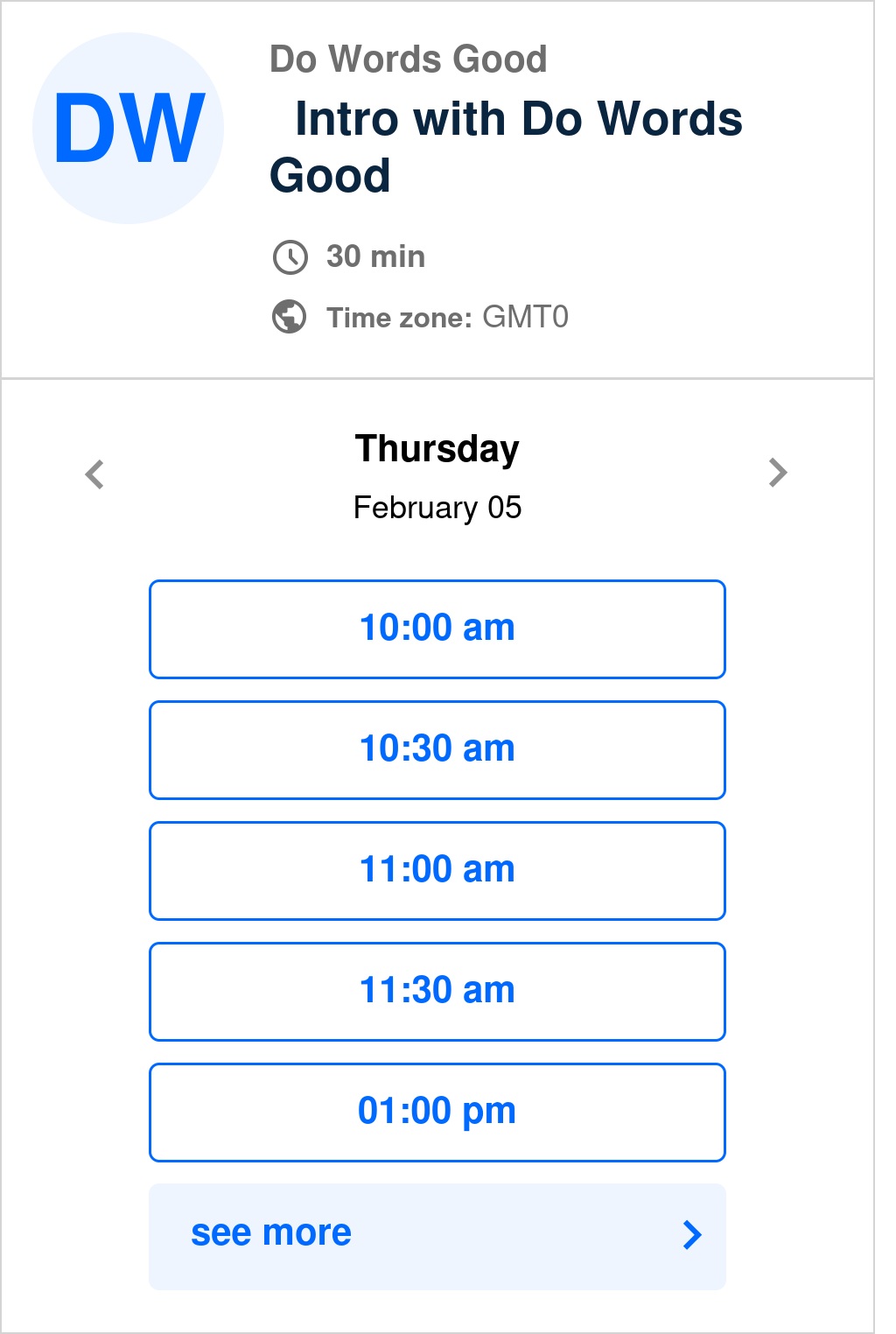Click the word 'Good' ending the title
This screenshot has width=896, height=1334.
(x=330, y=176)
